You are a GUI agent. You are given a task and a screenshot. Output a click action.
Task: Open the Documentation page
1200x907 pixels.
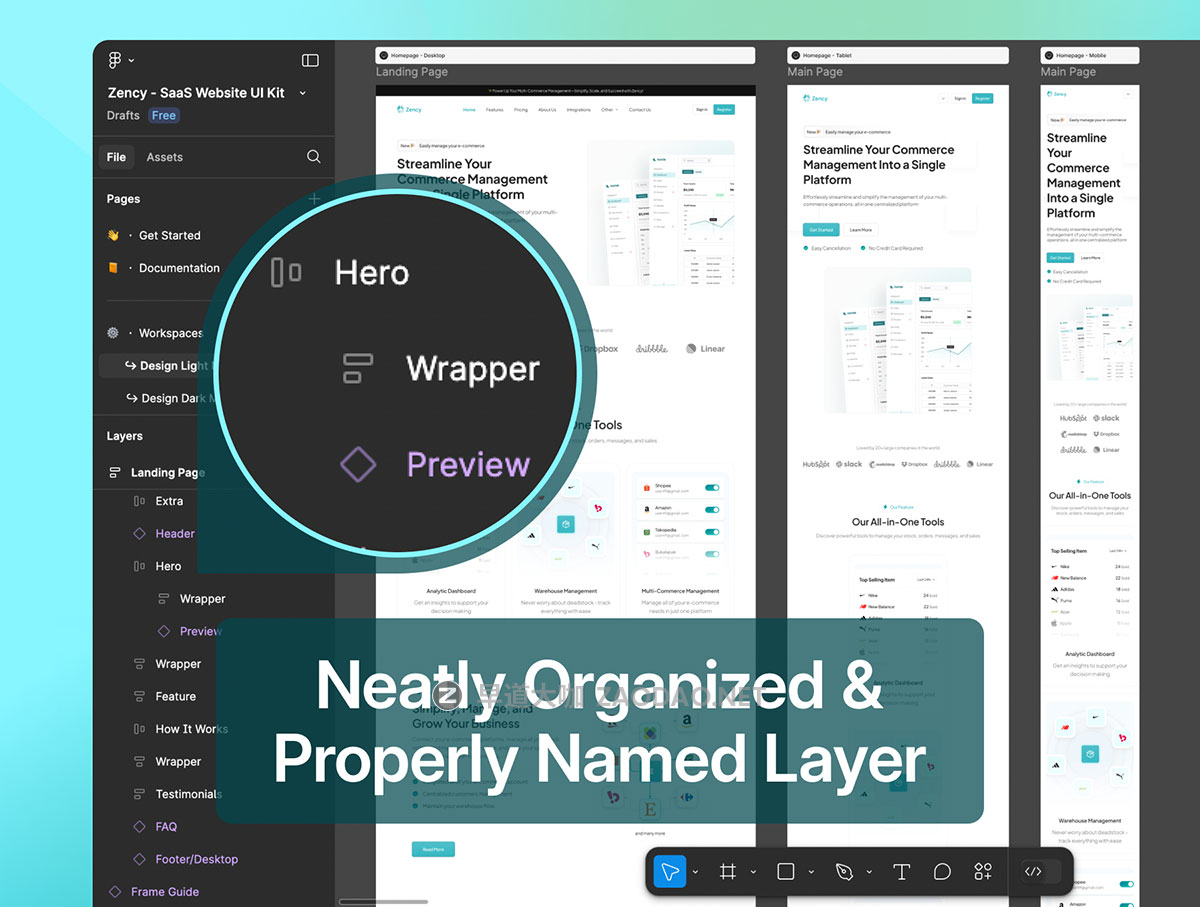point(179,268)
